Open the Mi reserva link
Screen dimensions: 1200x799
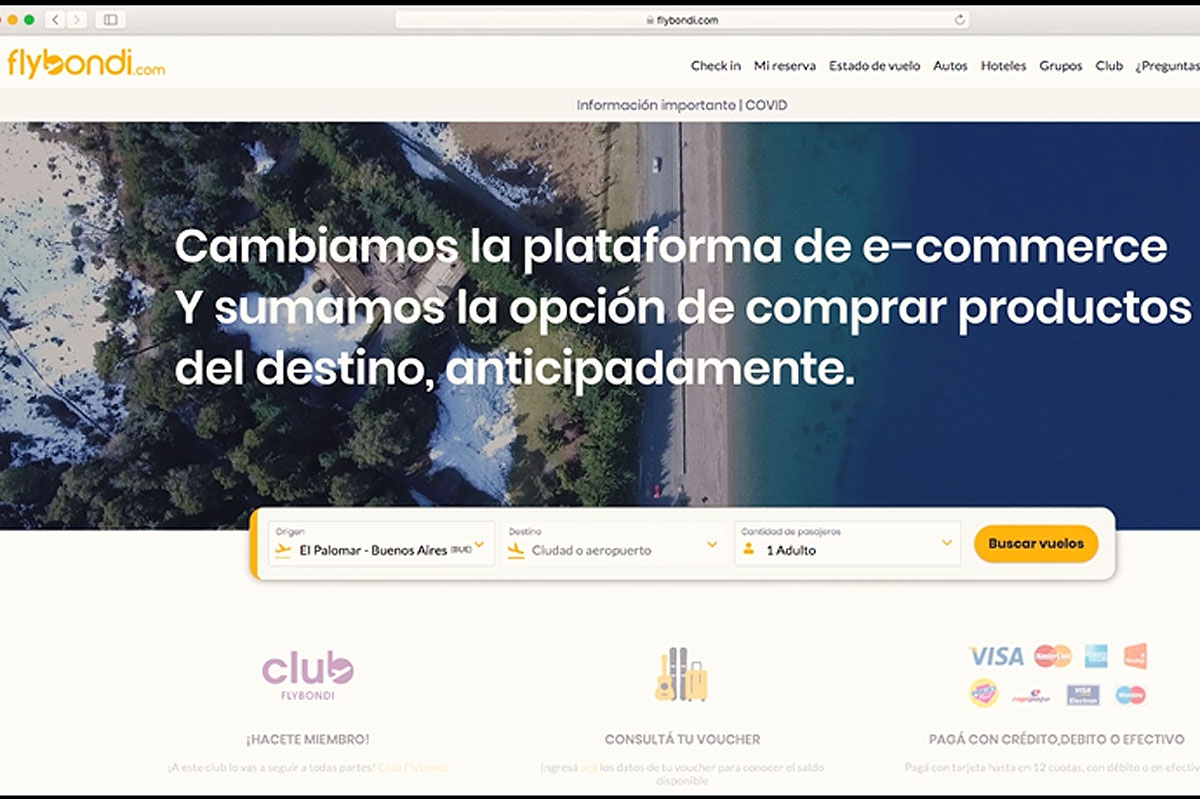[784, 66]
